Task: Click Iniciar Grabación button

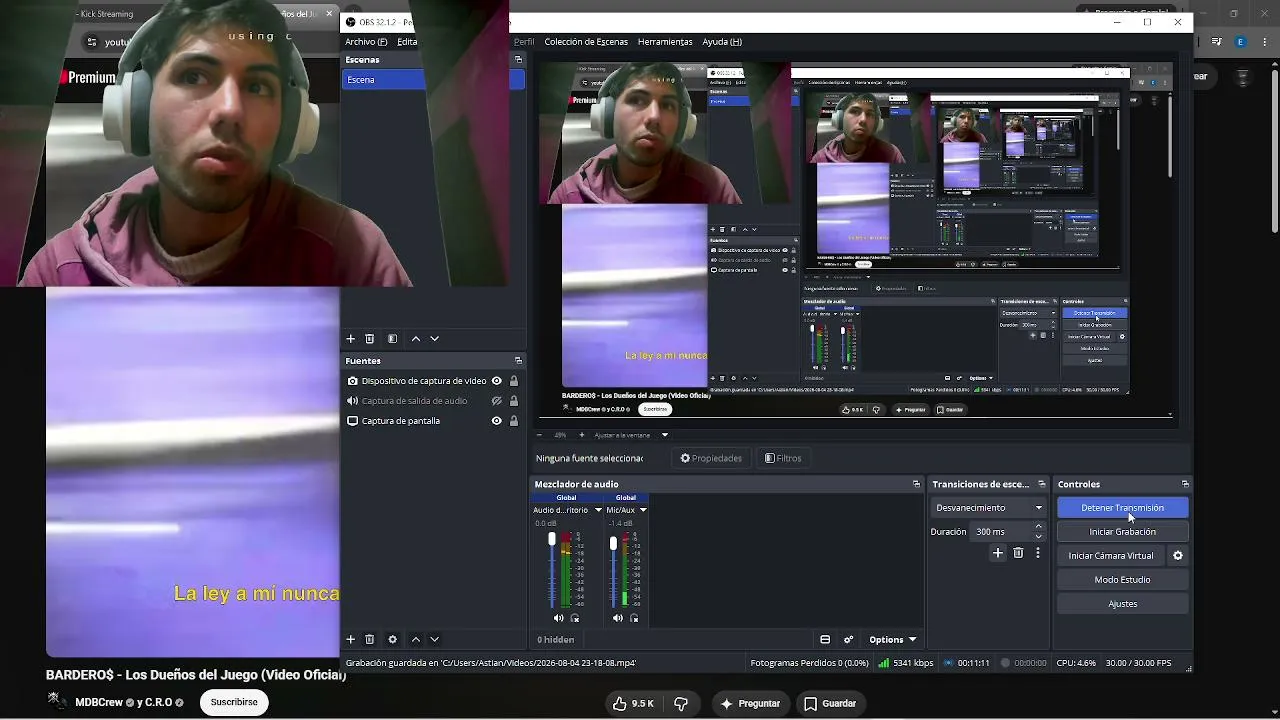Action: (x=1122, y=532)
